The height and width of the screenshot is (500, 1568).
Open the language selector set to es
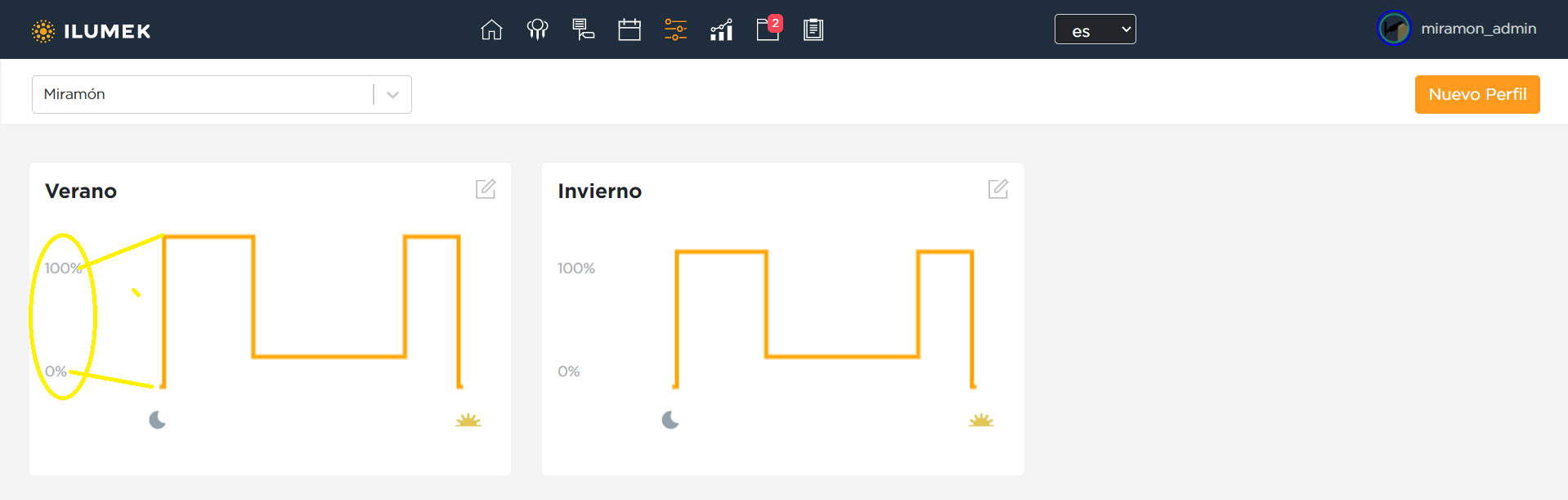1095,29
